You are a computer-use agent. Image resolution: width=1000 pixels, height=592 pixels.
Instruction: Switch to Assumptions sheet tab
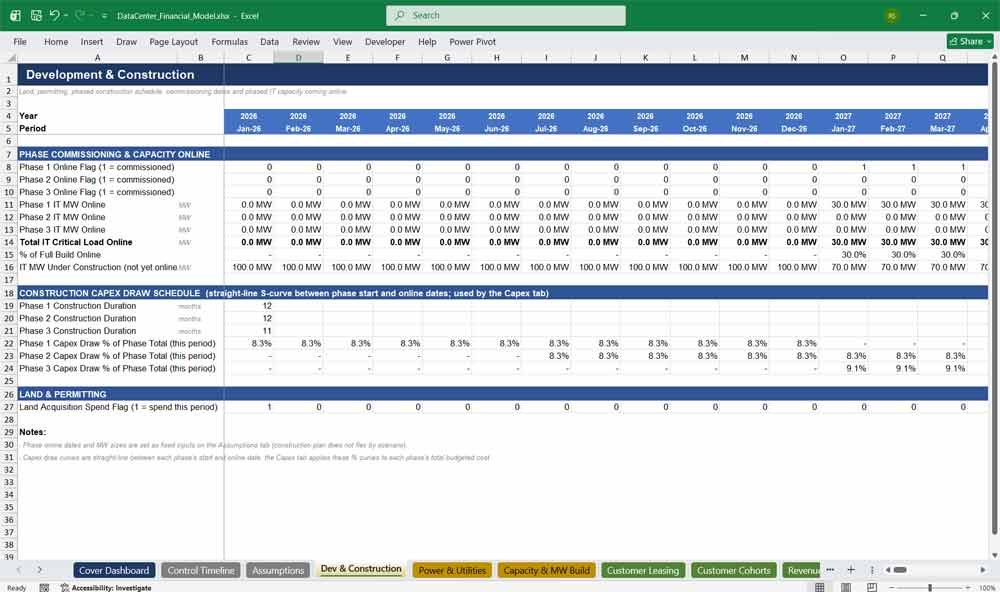tap(278, 570)
